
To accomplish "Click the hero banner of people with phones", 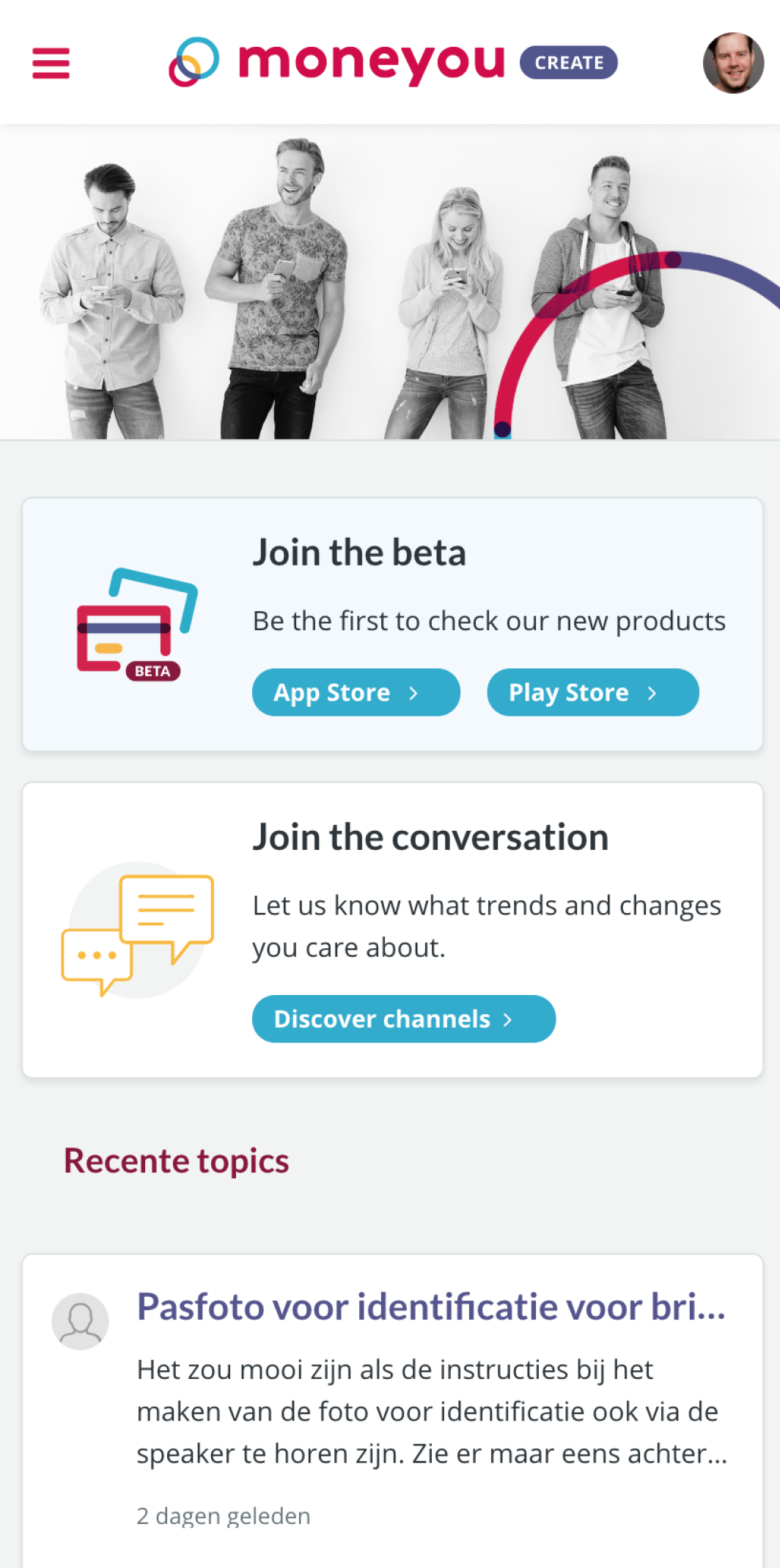I will (390, 283).
